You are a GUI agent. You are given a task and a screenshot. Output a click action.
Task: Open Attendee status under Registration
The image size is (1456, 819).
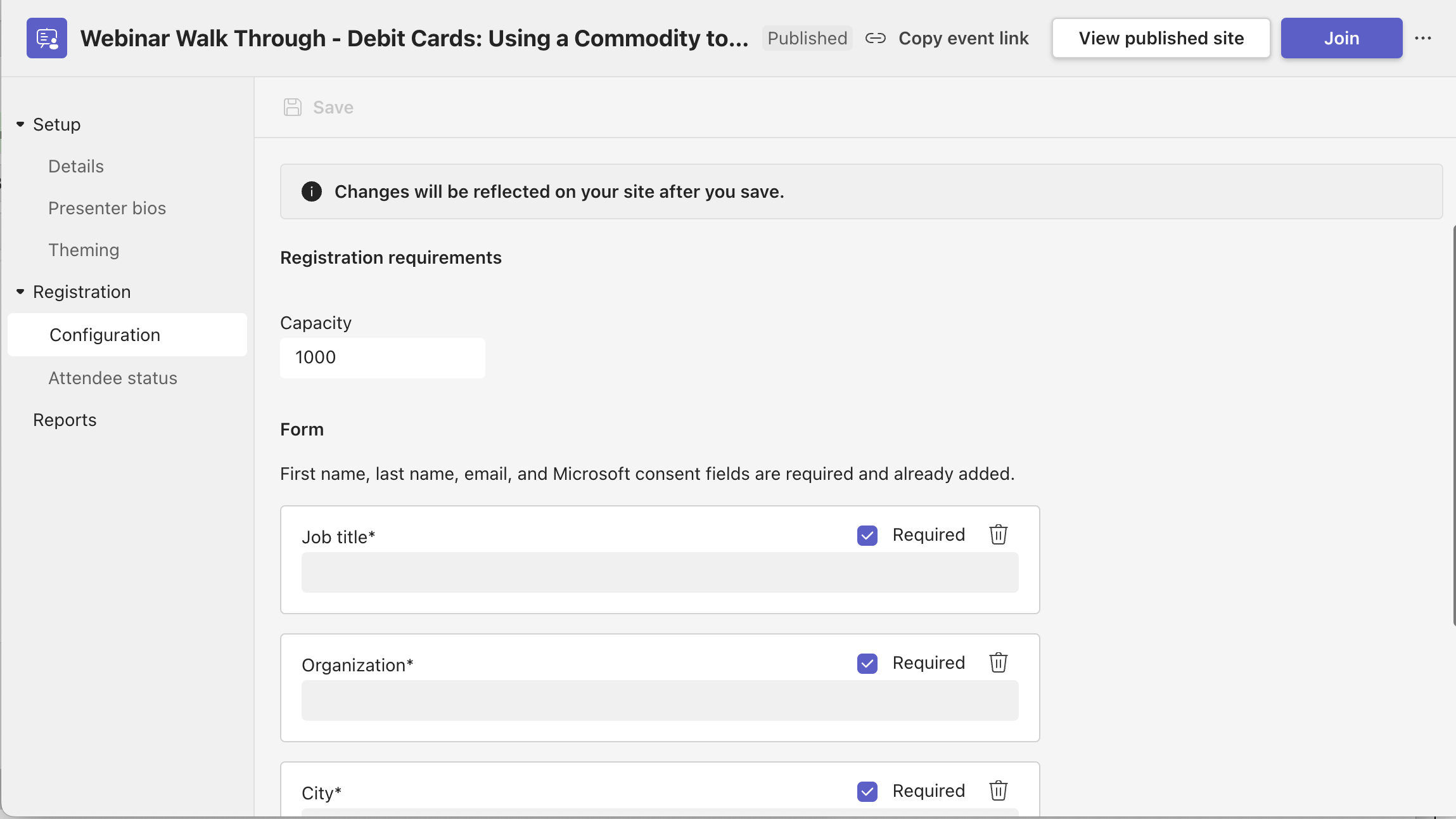pos(112,377)
